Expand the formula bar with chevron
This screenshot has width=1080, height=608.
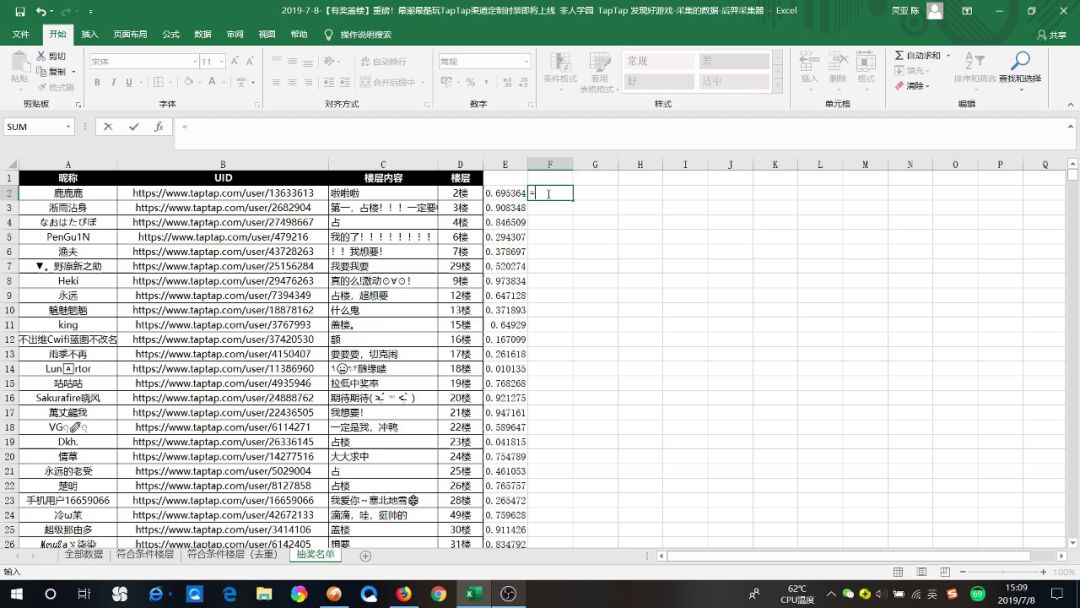1071,127
